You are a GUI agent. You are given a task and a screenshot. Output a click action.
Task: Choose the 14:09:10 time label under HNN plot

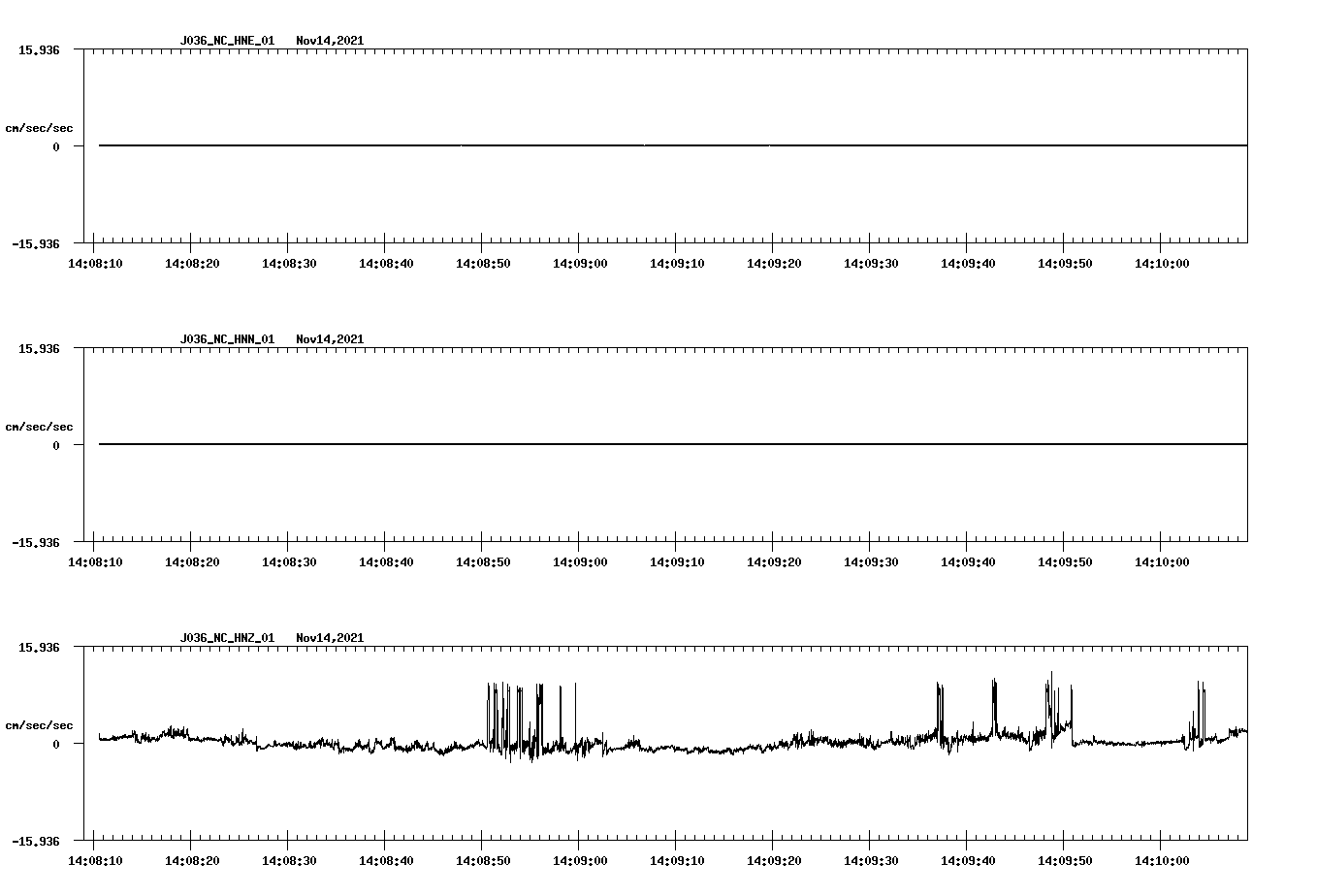coord(677,562)
